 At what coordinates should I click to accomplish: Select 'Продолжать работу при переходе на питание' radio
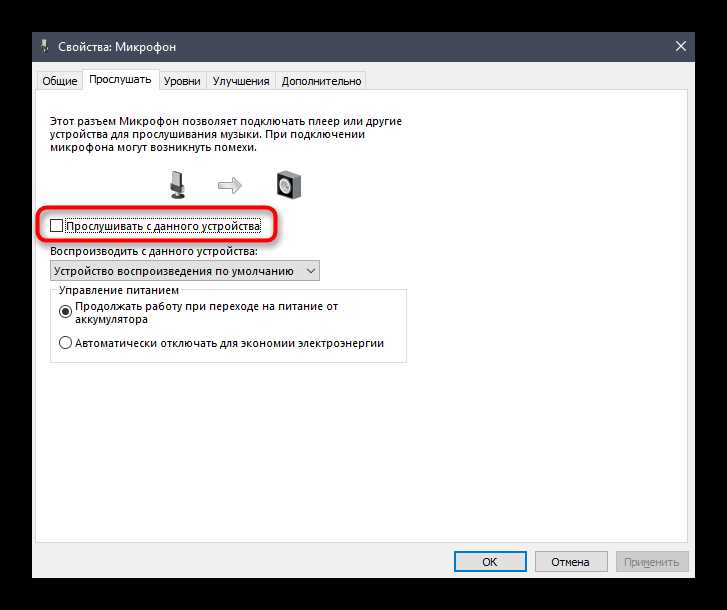click(65, 311)
